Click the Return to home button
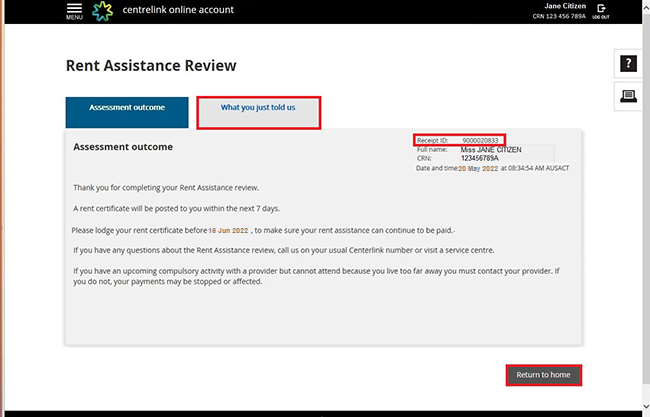Screen dimensions: 650x417 (x=543, y=375)
